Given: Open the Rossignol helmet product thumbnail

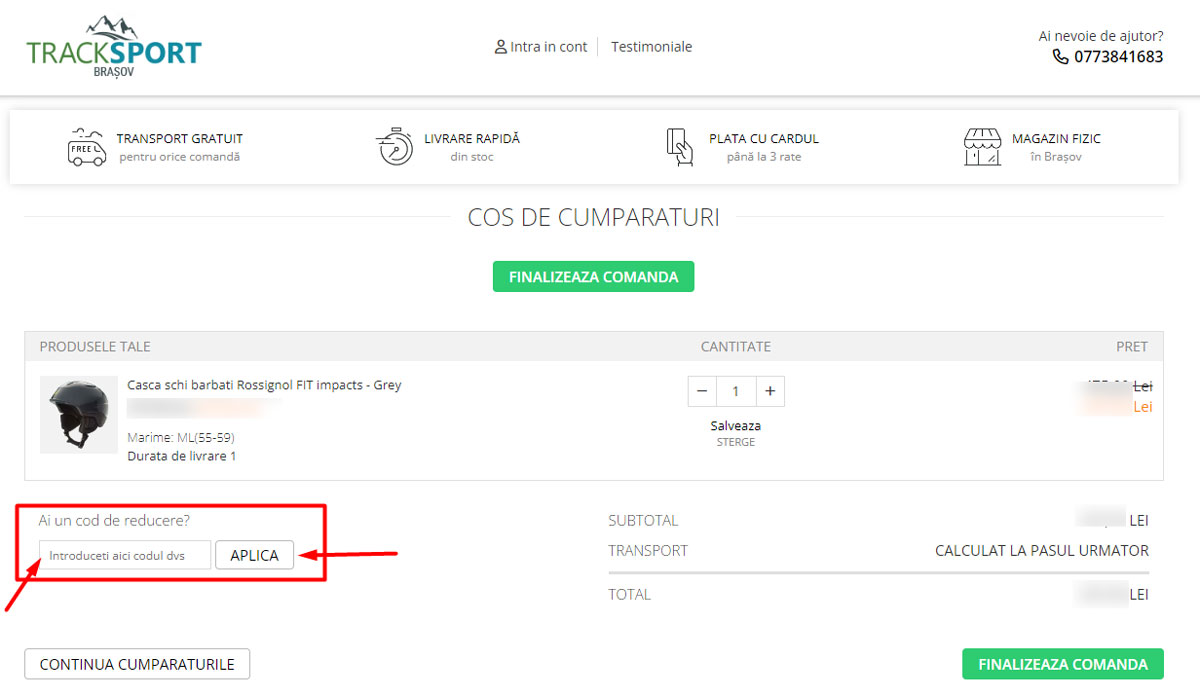Looking at the screenshot, I should [79, 415].
